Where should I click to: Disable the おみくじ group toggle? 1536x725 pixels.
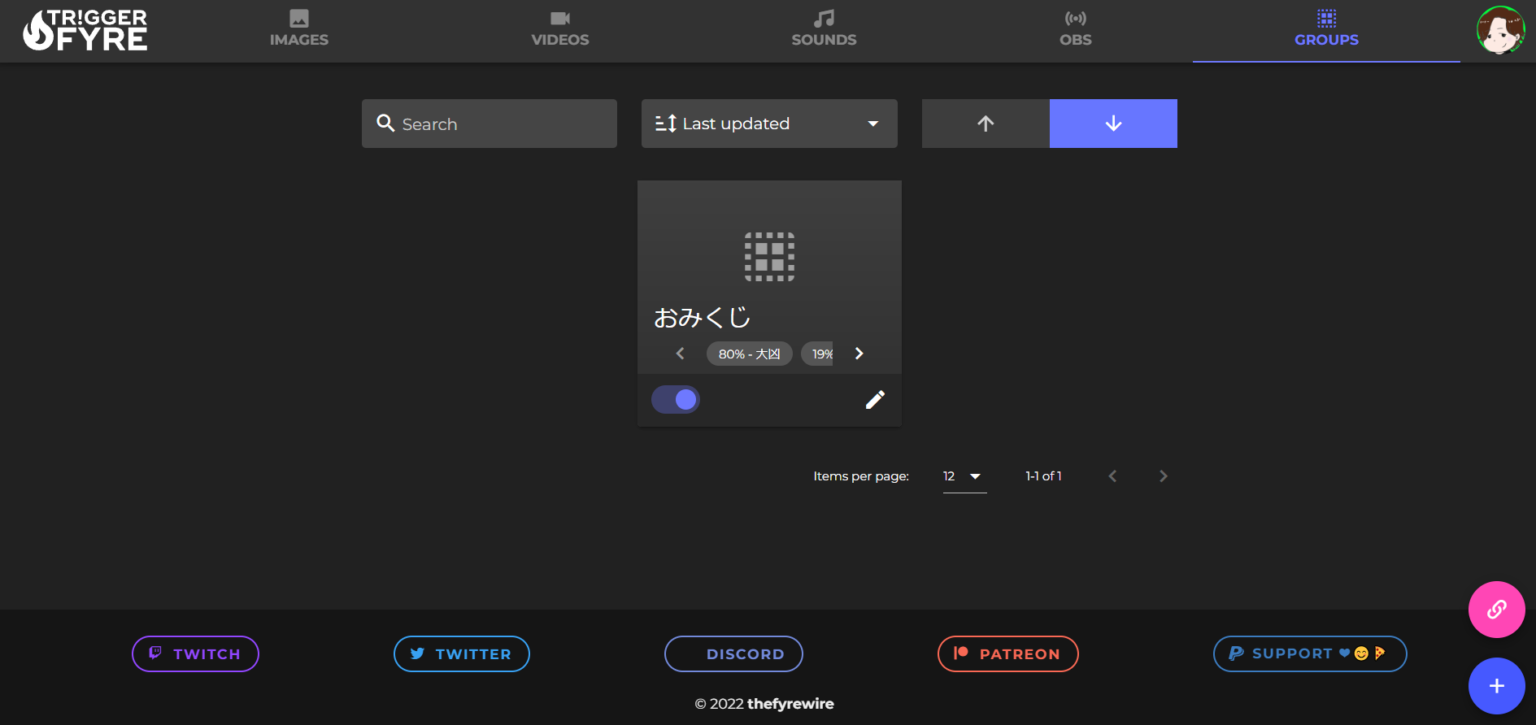pyautogui.click(x=675, y=399)
